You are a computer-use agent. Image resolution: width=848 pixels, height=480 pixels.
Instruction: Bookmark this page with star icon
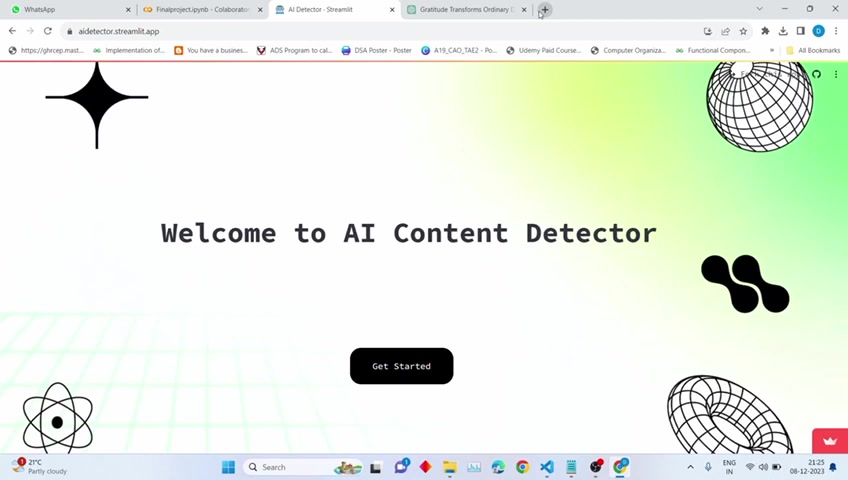click(x=743, y=31)
